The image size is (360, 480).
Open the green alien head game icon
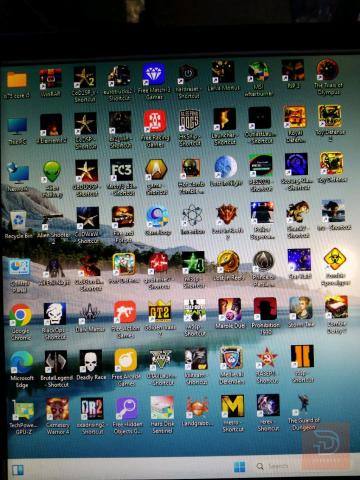tap(52, 171)
